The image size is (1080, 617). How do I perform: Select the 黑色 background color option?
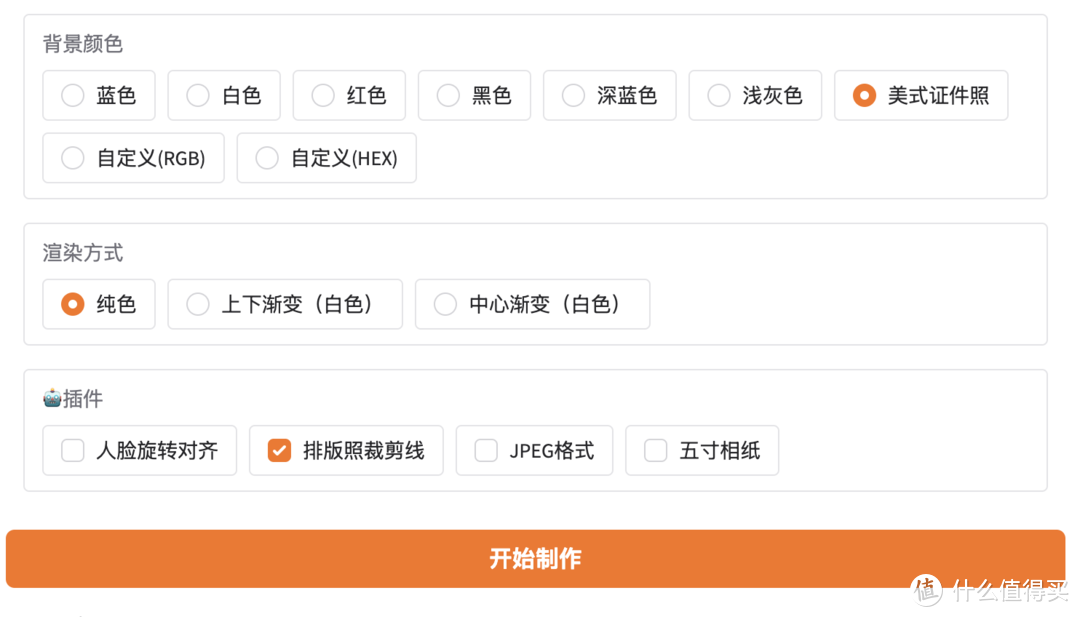473,95
